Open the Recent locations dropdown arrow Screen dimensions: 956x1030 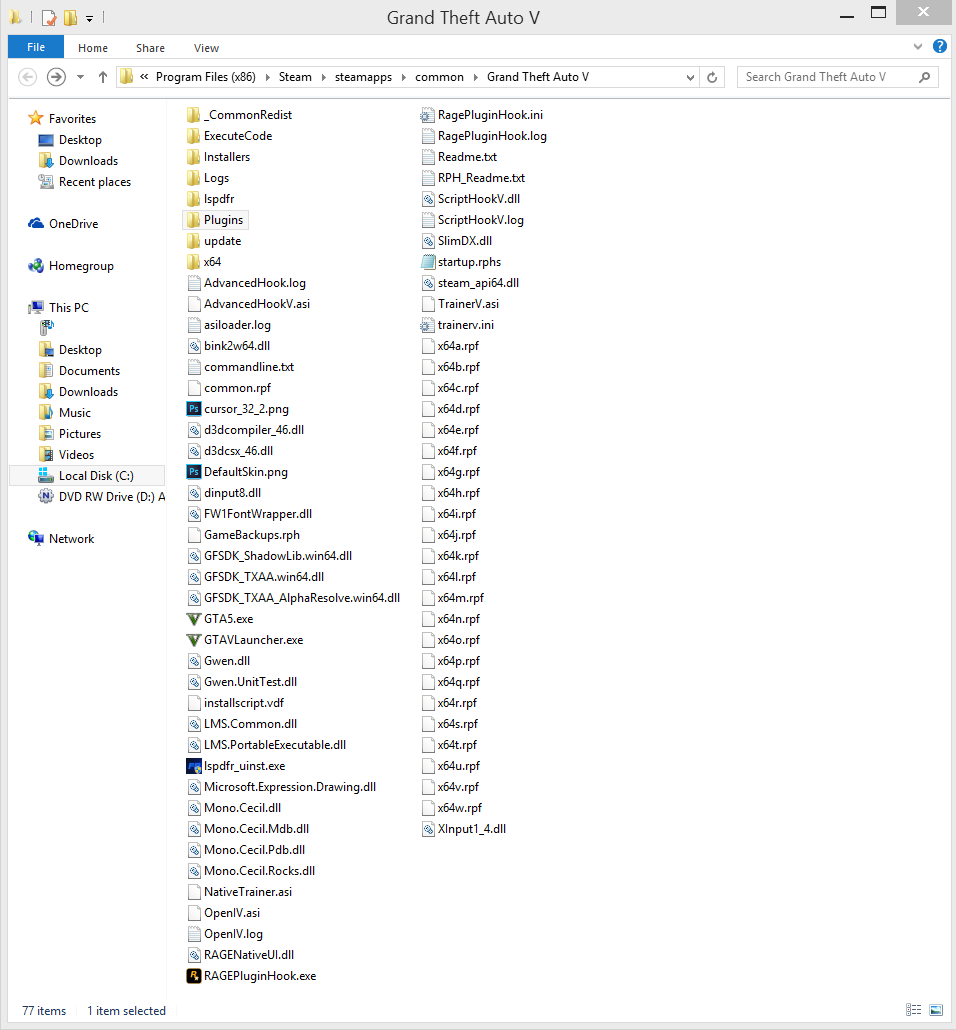coord(80,77)
